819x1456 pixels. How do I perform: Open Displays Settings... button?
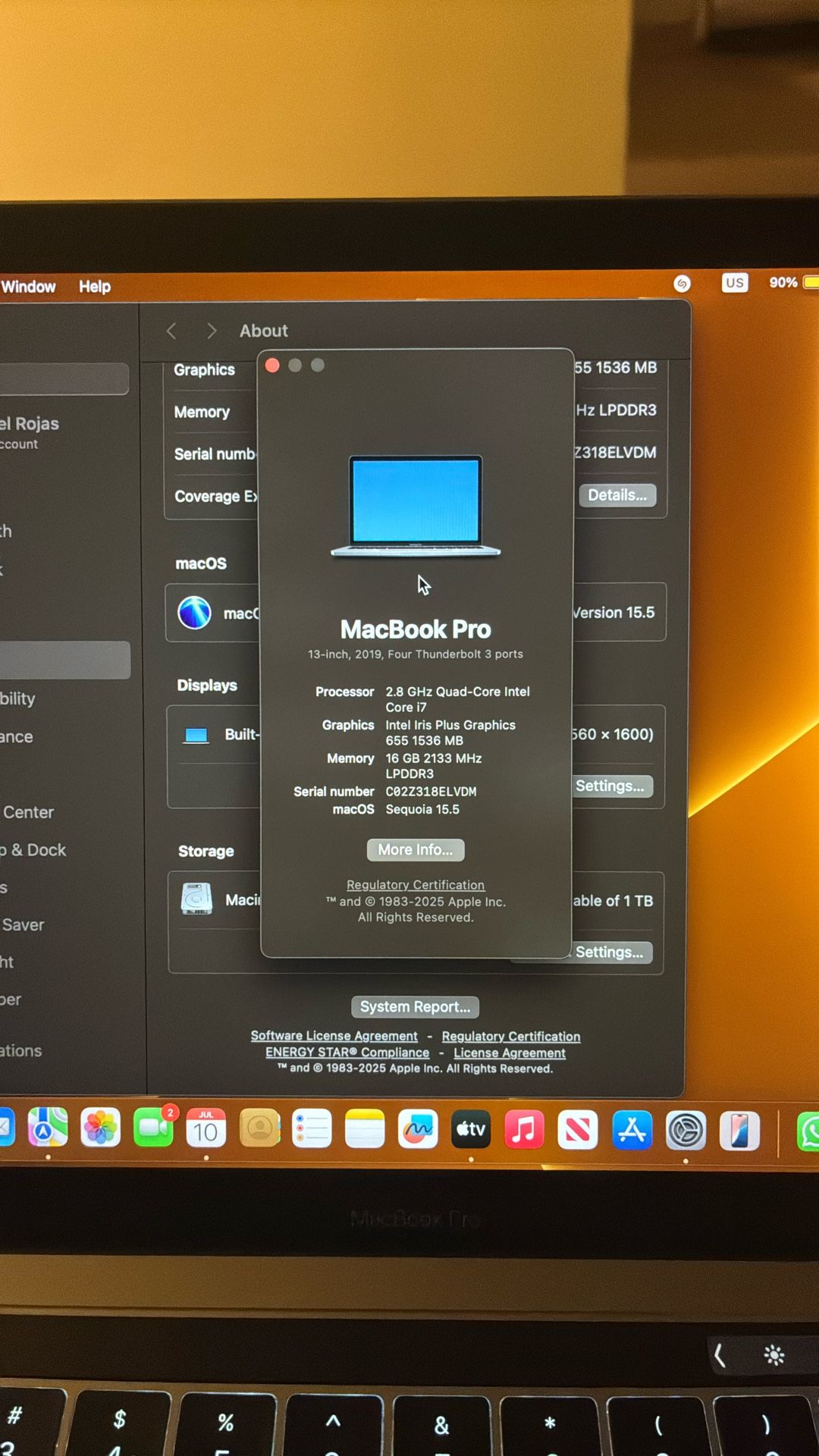point(610,786)
